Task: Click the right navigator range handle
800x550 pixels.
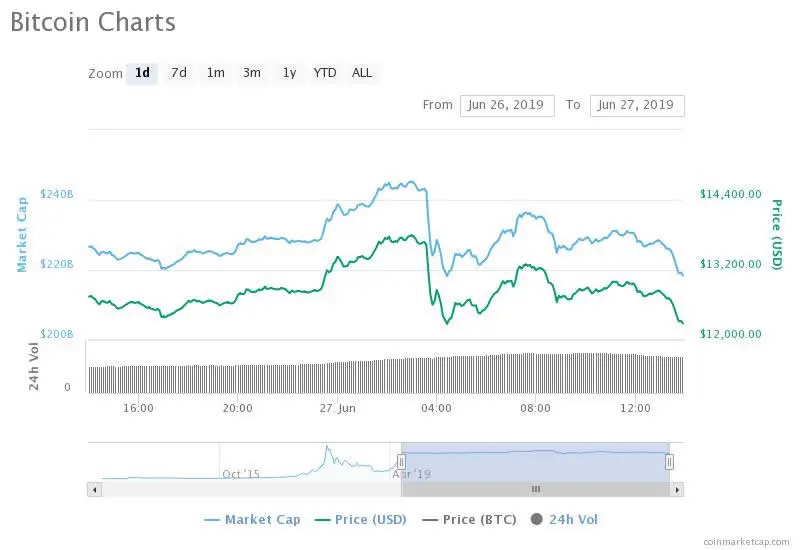Action: [x=669, y=461]
